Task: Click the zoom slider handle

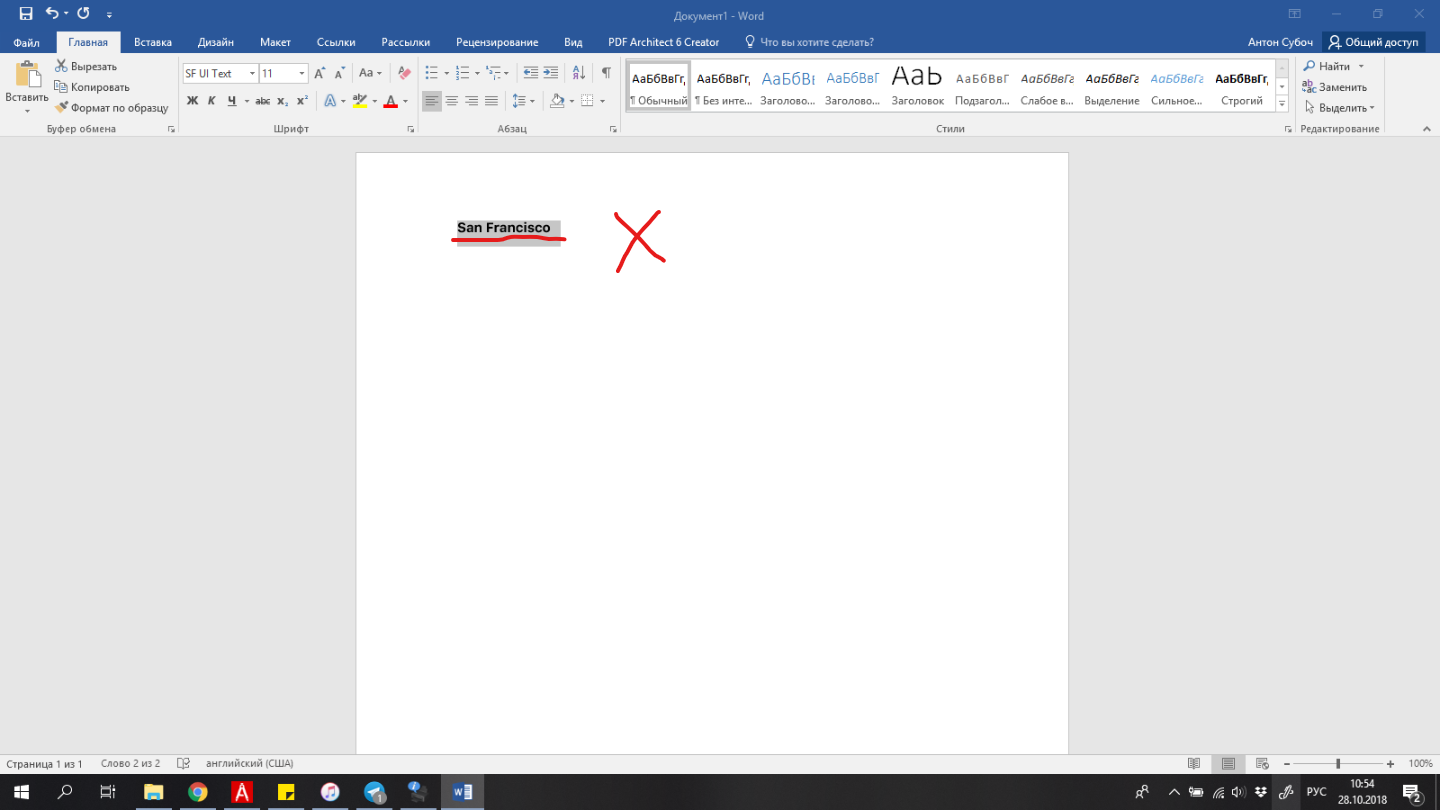Action: pyautogui.click(x=1338, y=763)
